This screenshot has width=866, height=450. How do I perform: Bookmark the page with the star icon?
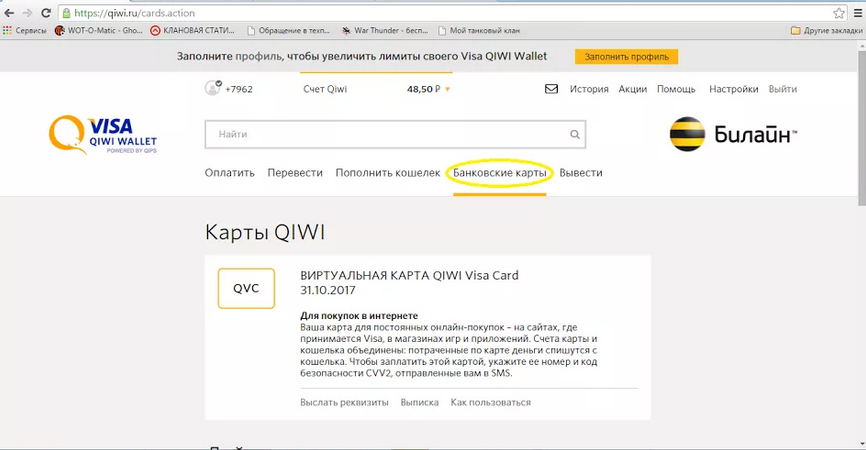839,13
